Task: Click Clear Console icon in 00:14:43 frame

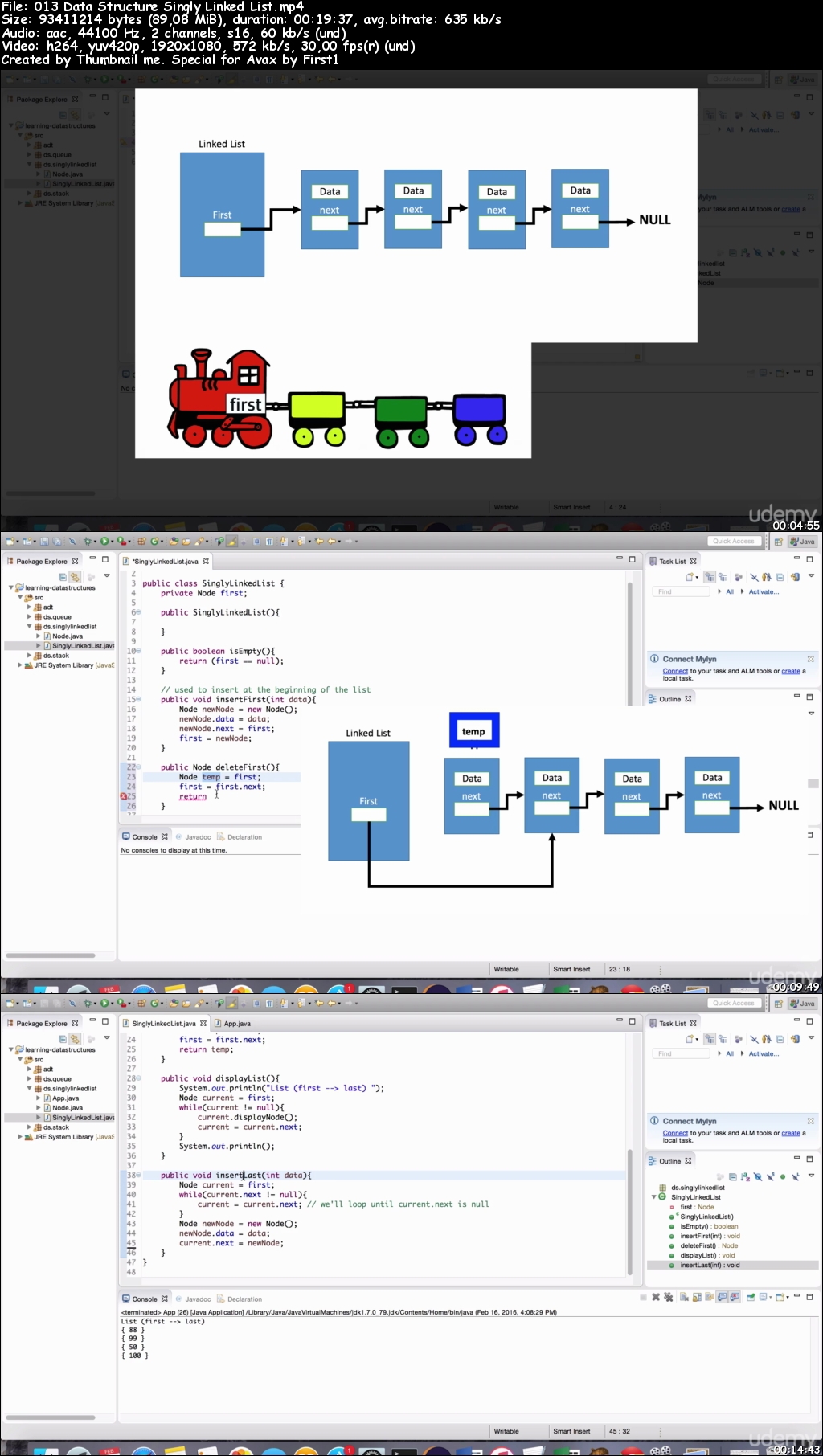Action: click(x=684, y=1297)
